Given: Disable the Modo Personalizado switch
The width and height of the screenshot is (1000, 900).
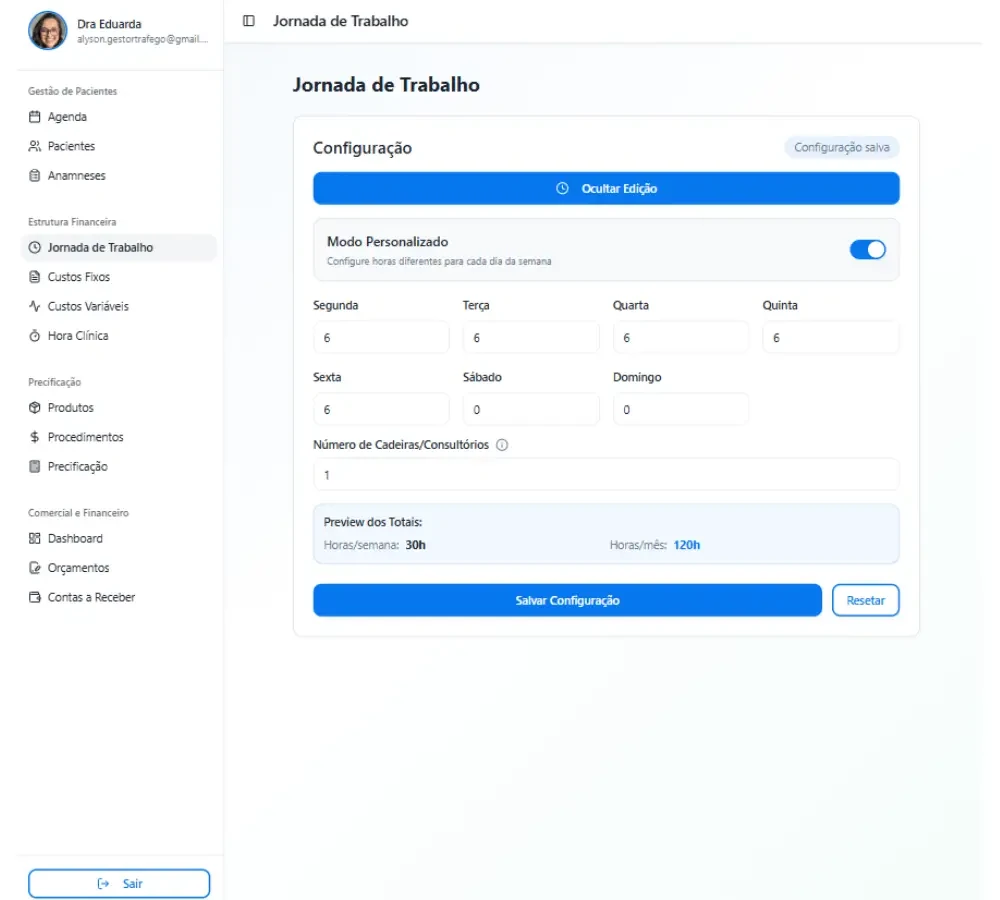Looking at the screenshot, I should [x=867, y=249].
